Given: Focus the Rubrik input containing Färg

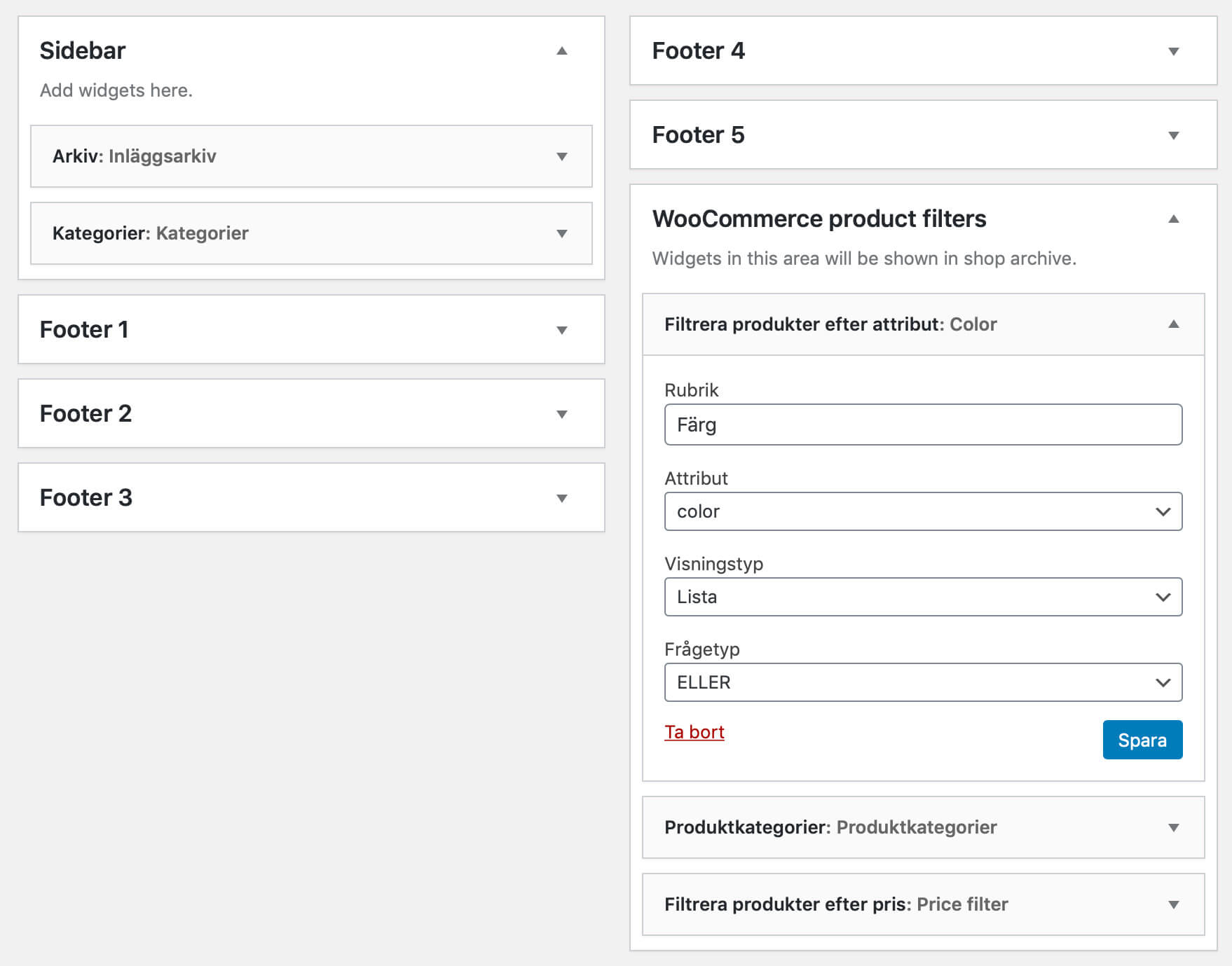Looking at the screenshot, I should coord(923,425).
